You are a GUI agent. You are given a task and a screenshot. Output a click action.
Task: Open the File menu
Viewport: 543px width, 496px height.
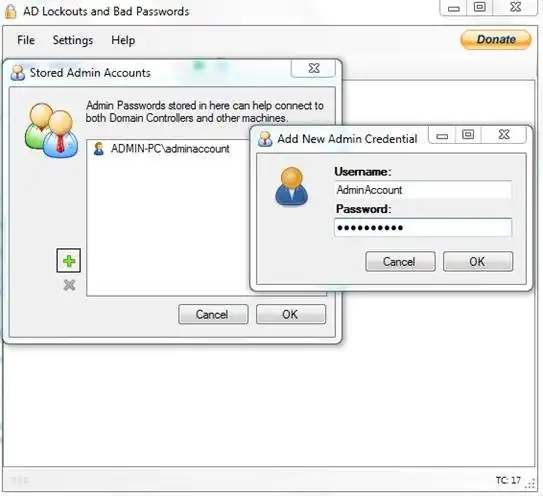(x=26, y=40)
